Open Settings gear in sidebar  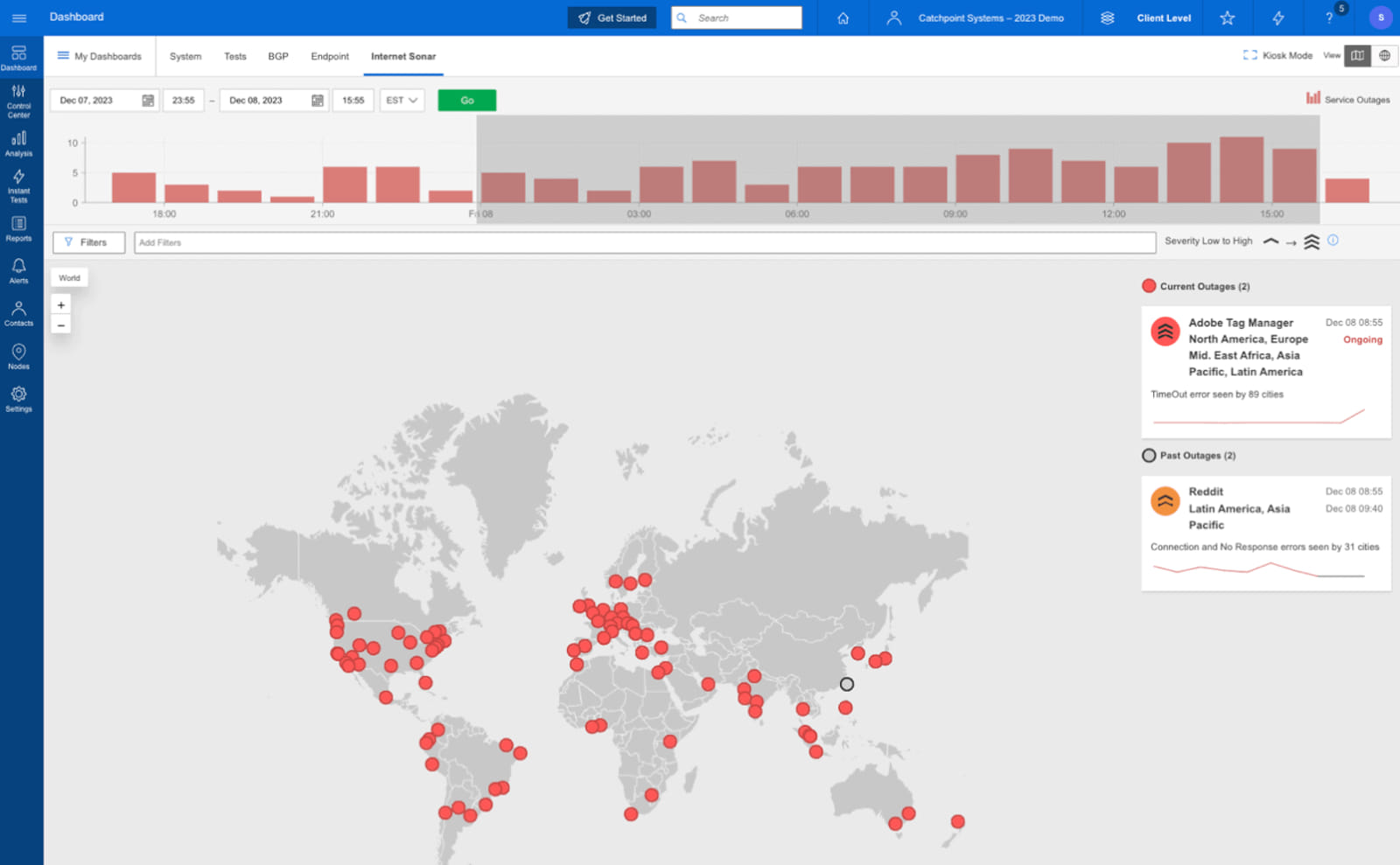pyautogui.click(x=18, y=400)
